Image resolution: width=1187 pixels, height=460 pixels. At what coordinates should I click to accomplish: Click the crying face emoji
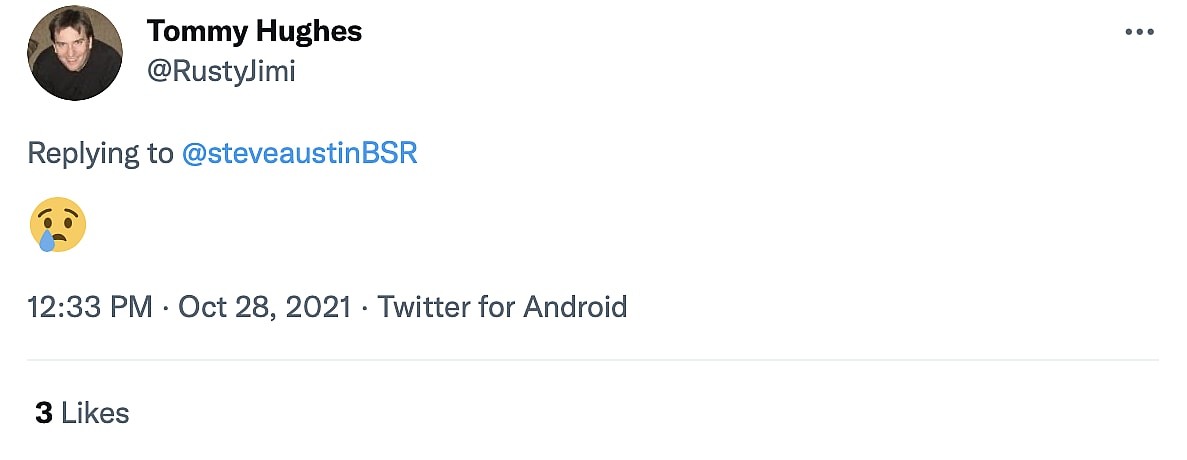[57, 225]
